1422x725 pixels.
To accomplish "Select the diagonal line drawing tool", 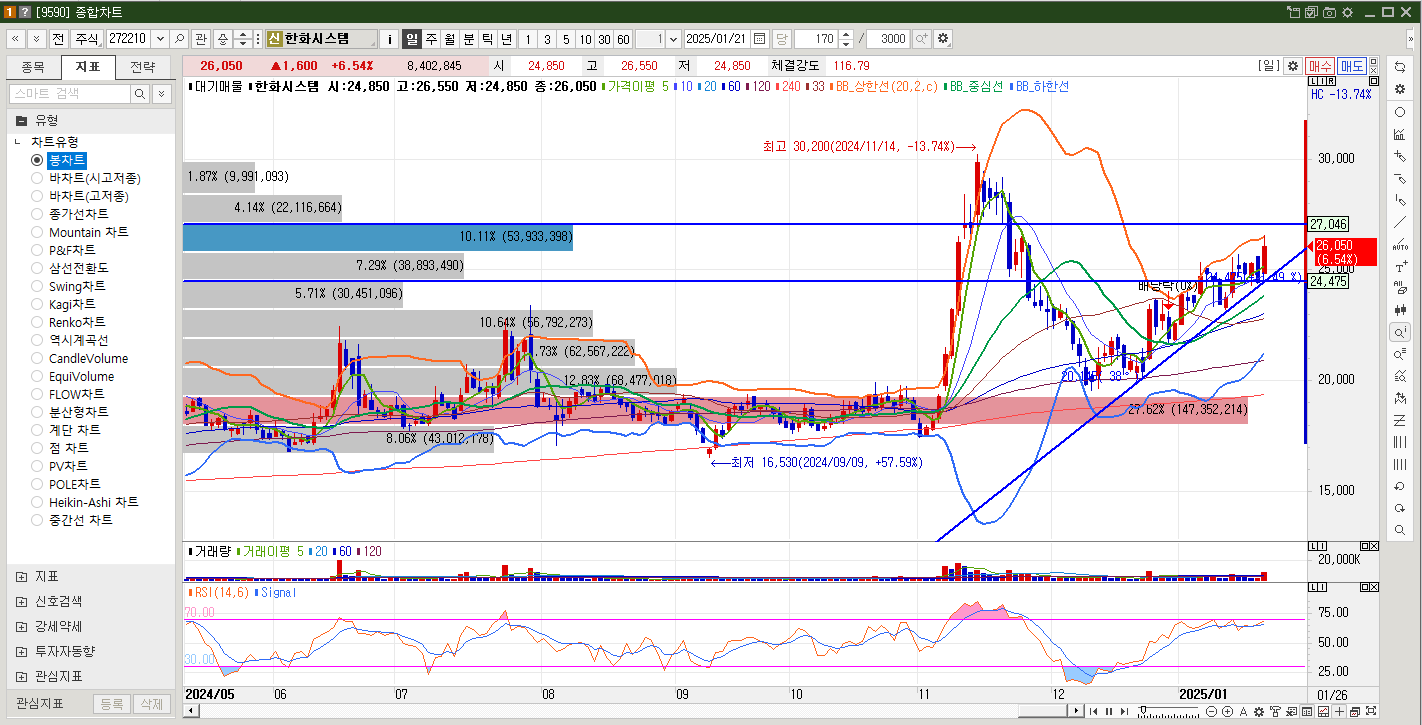I will (x=1399, y=222).
